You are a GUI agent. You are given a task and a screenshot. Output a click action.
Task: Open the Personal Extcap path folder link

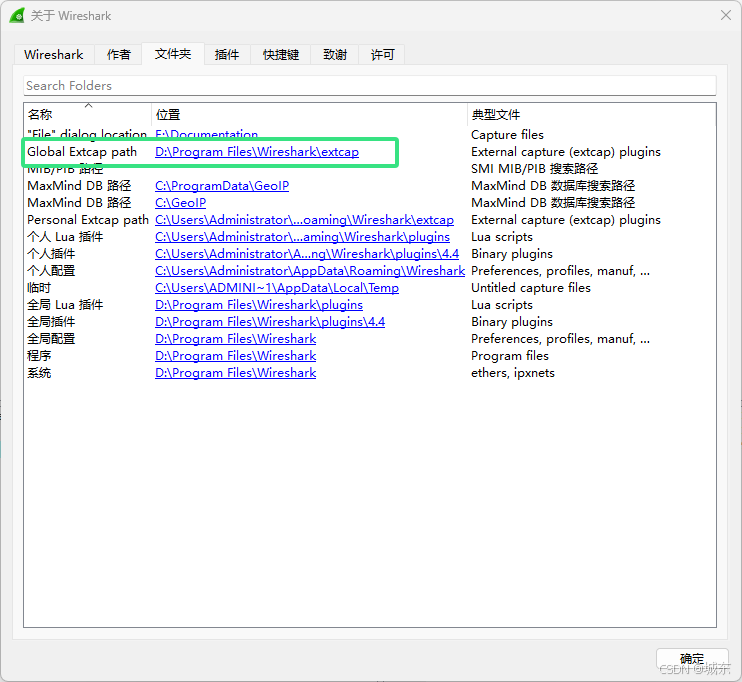[304, 220]
